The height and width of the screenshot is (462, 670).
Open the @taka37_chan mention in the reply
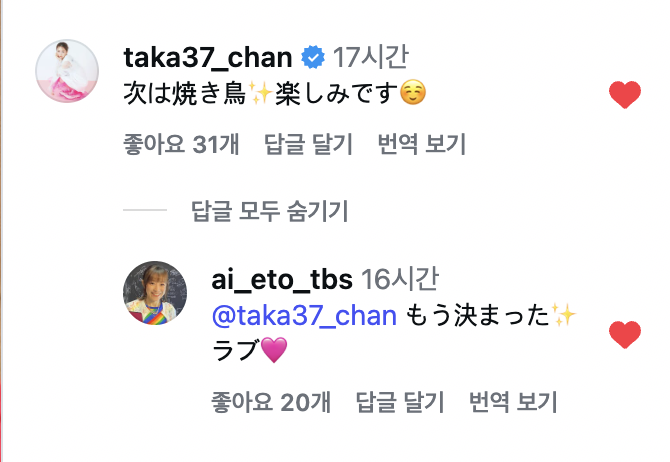pyautogui.click(x=305, y=317)
